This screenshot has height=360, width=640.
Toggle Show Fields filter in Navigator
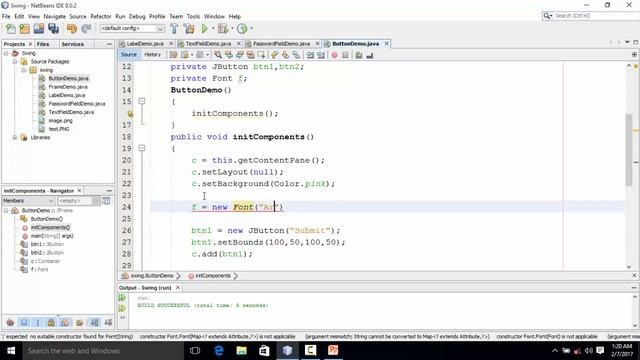pos(24,323)
